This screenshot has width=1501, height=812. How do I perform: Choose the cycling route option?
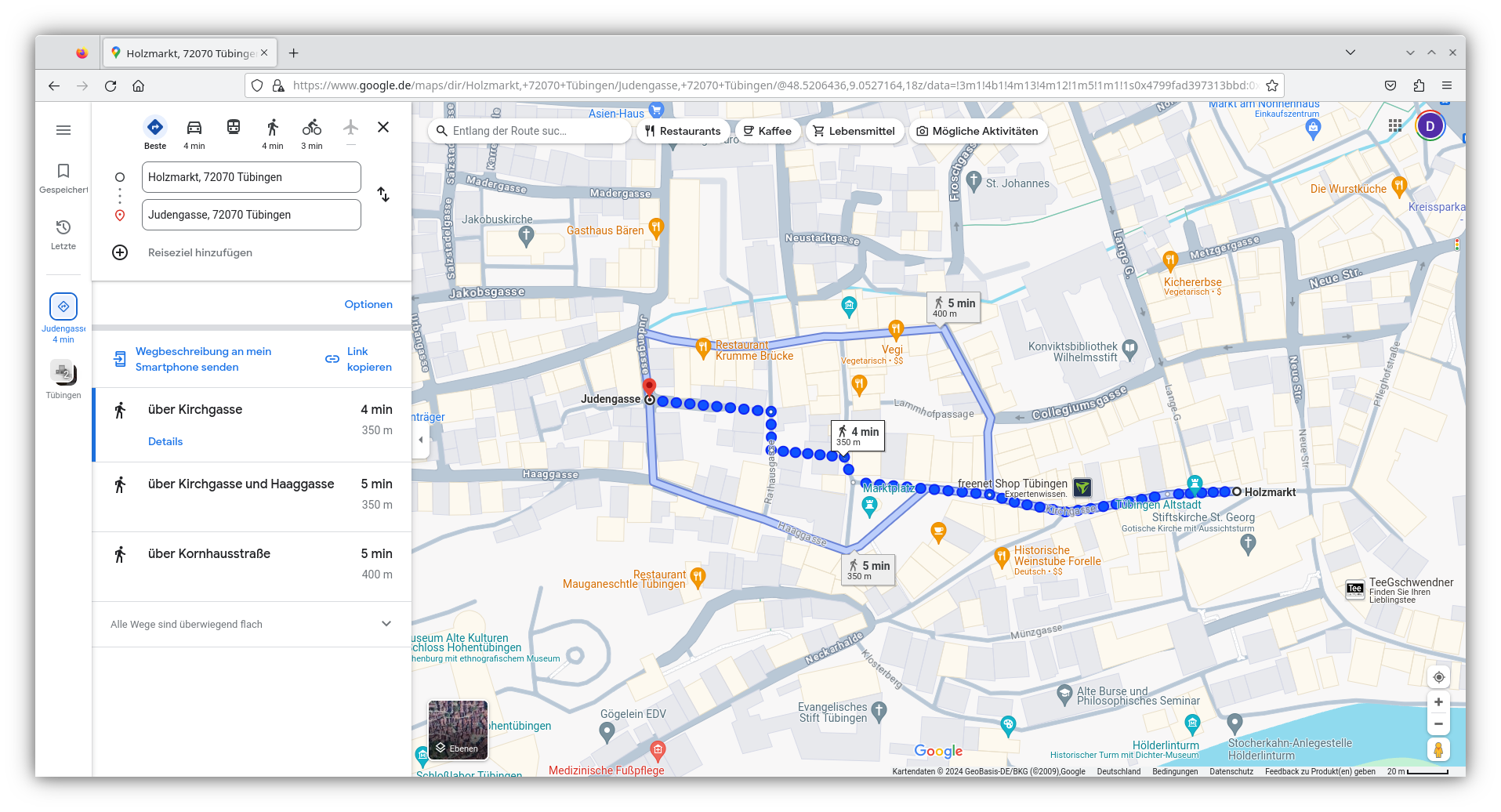(311, 128)
